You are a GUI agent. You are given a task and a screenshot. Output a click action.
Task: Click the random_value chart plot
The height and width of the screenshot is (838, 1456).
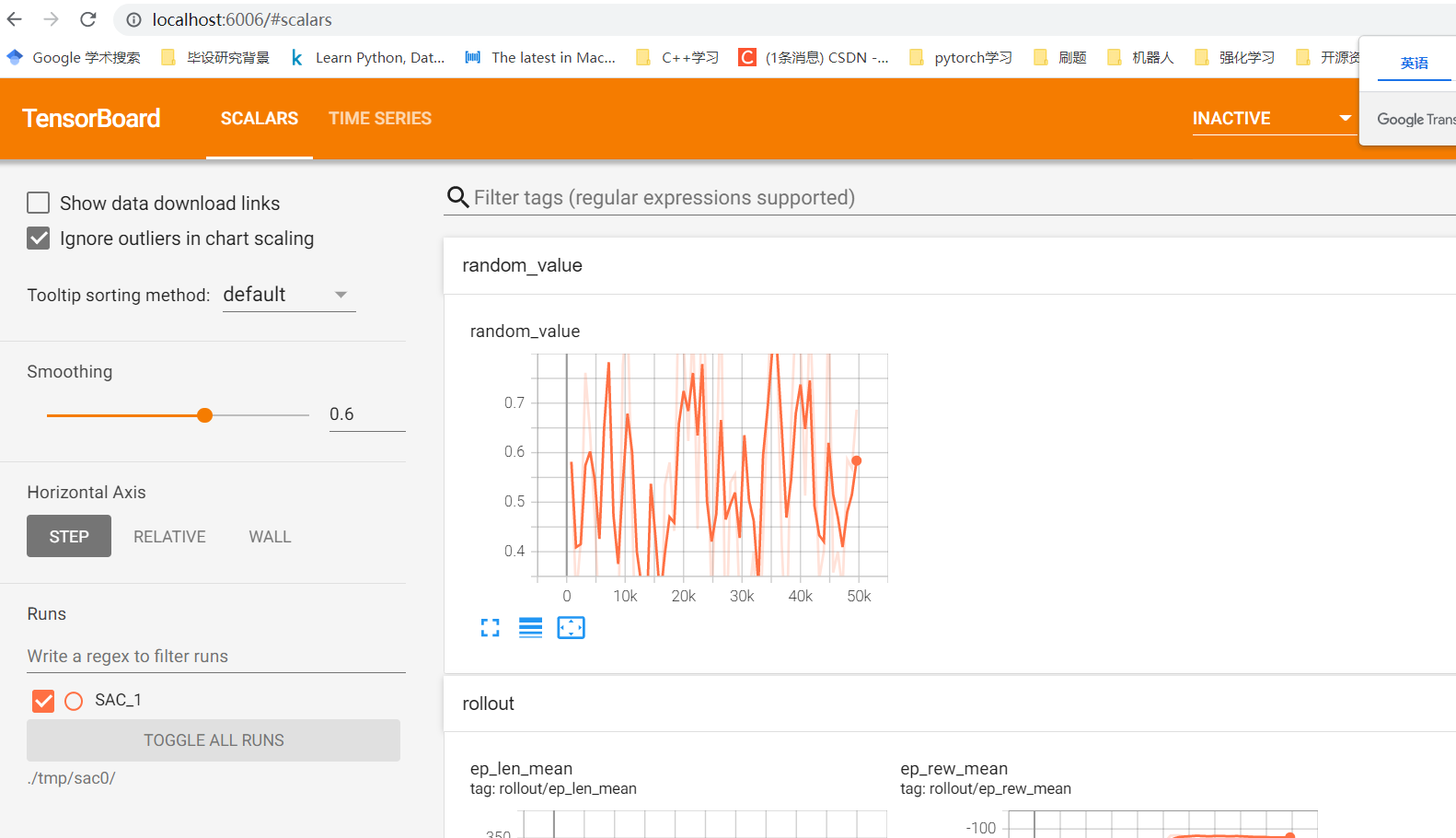(711, 465)
